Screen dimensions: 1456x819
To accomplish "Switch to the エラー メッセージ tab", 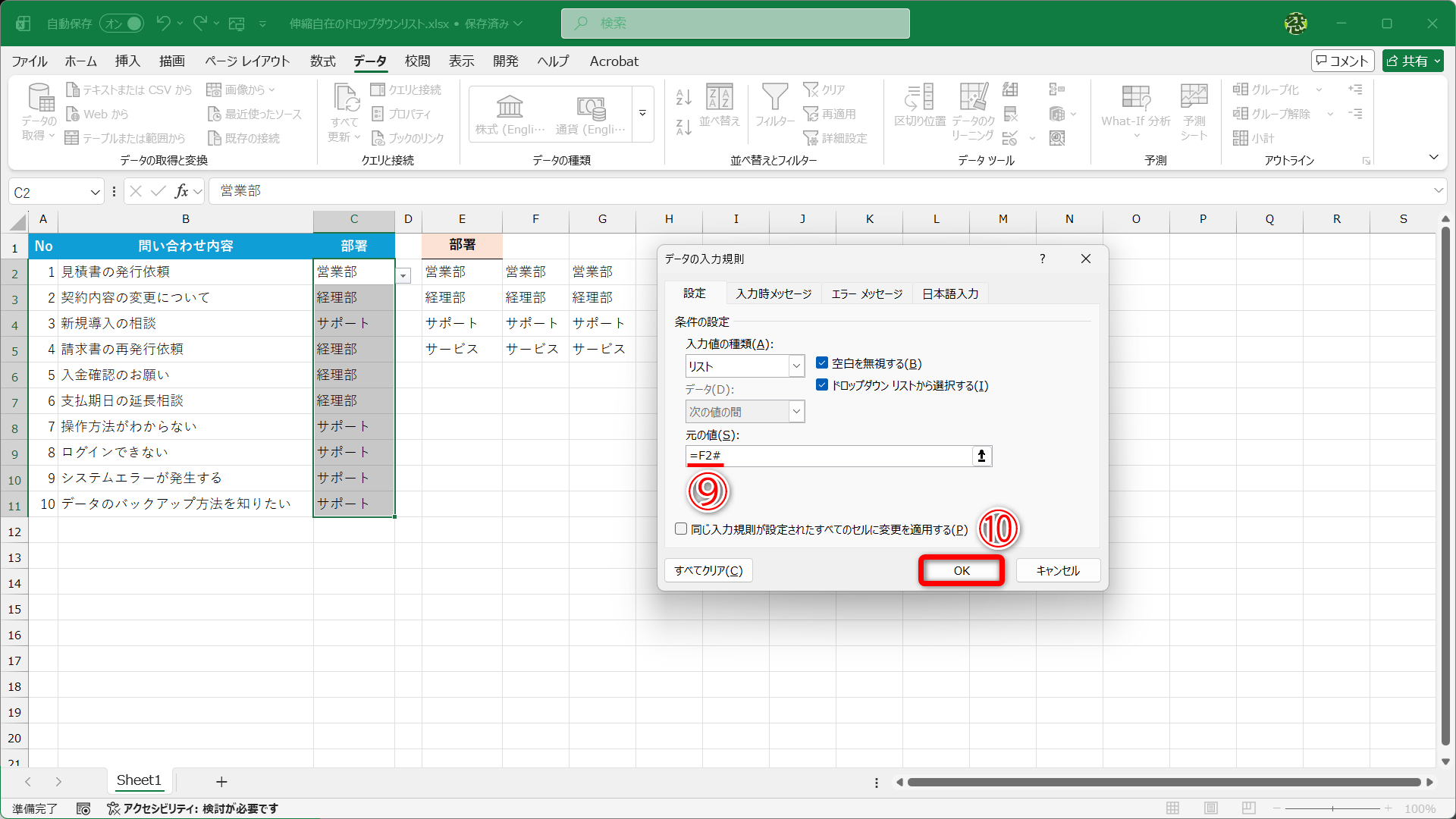I will 866,293.
